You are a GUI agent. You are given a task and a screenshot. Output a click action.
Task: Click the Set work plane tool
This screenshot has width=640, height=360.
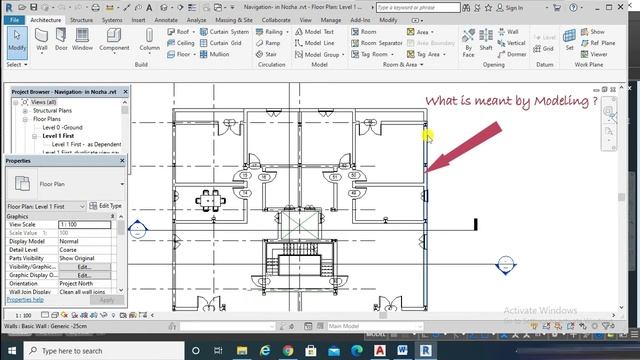point(569,40)
